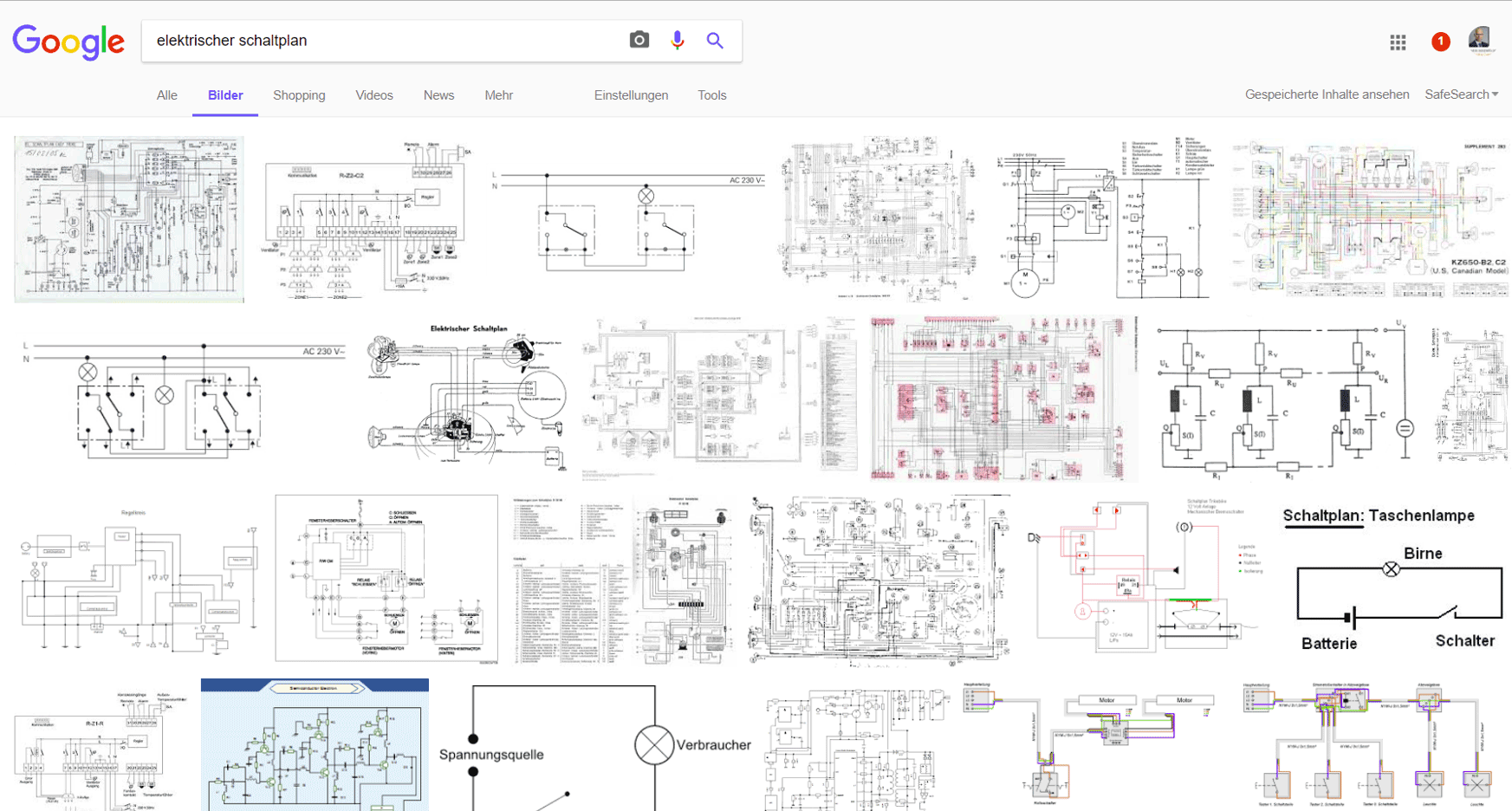Open Einstellungen settings link

click(631, 95)
